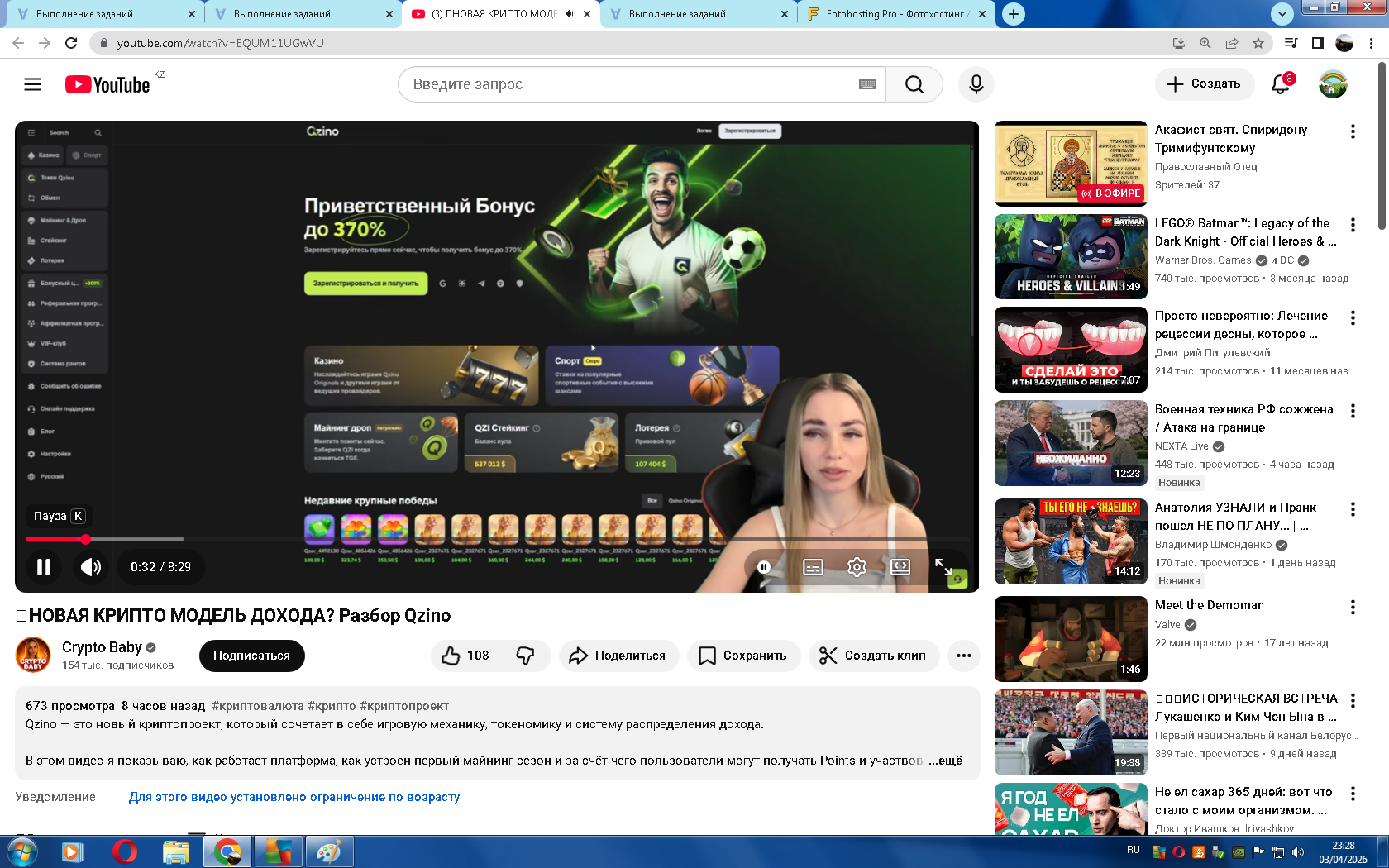
Task: Launch Opera from the taskbar
Action: pyautogui.click(x=124, y=851)
